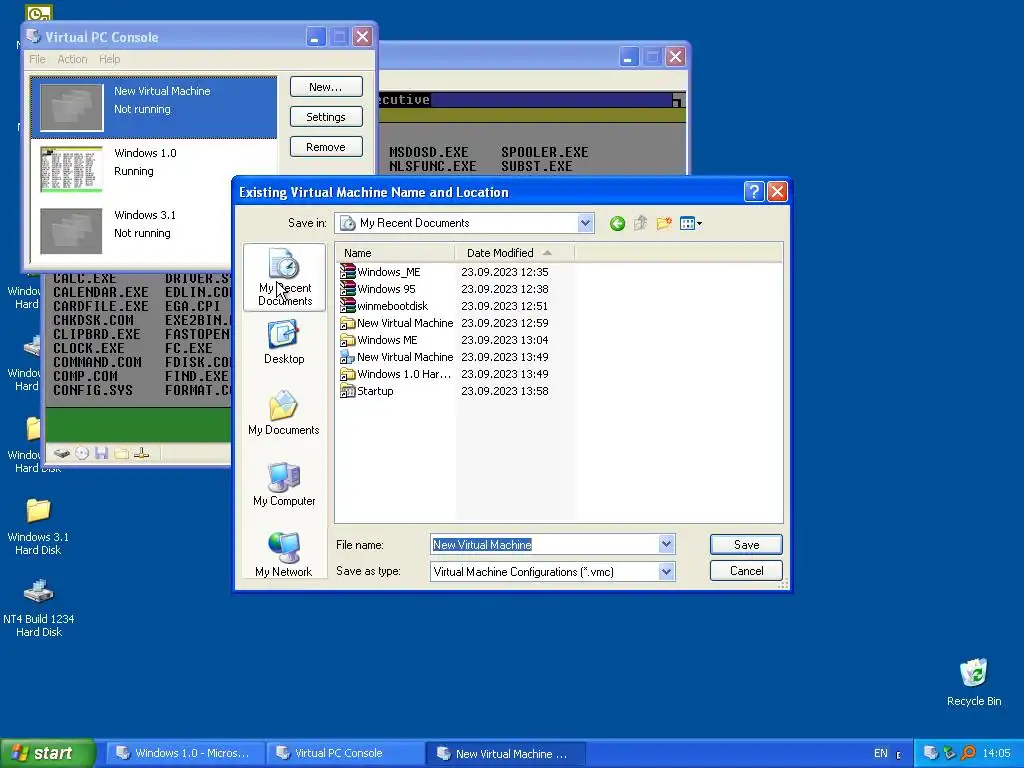This screenshot has height=768, width=1024.
Task: Select Windows 1.0 running machine in console
Action: point(153,169)
